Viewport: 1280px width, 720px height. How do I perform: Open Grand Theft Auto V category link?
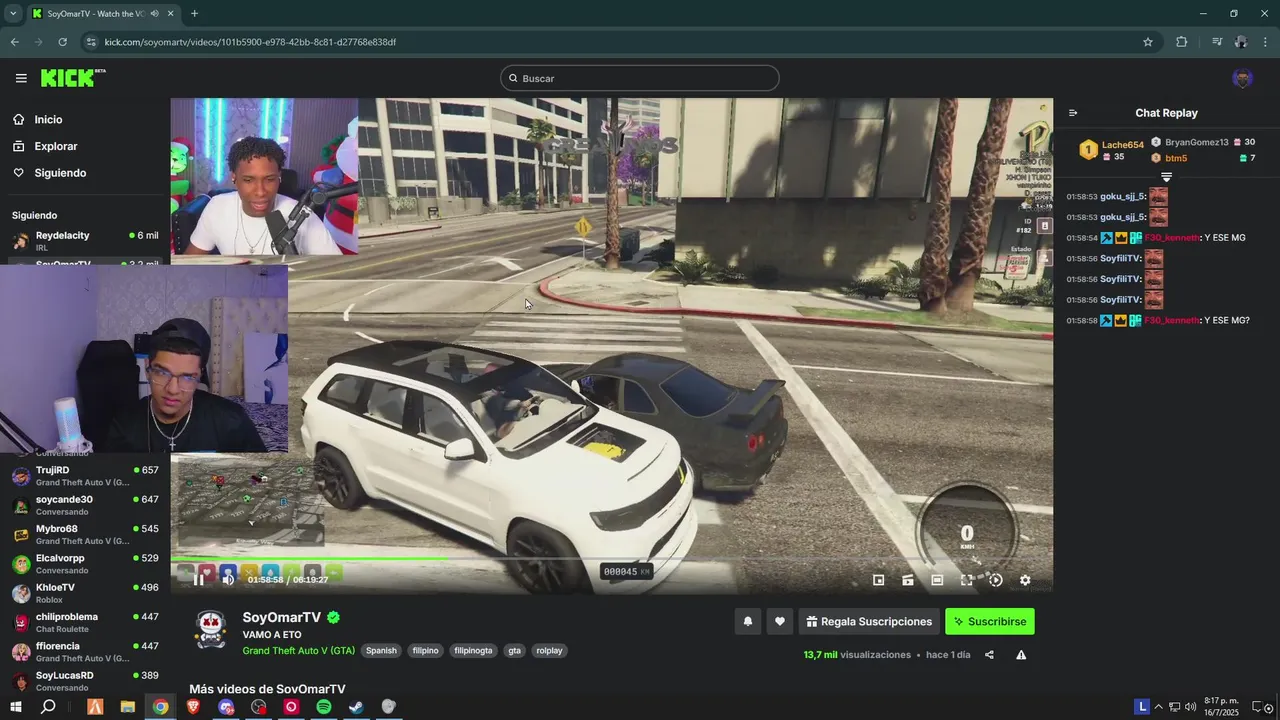click(x=298, y=650)
